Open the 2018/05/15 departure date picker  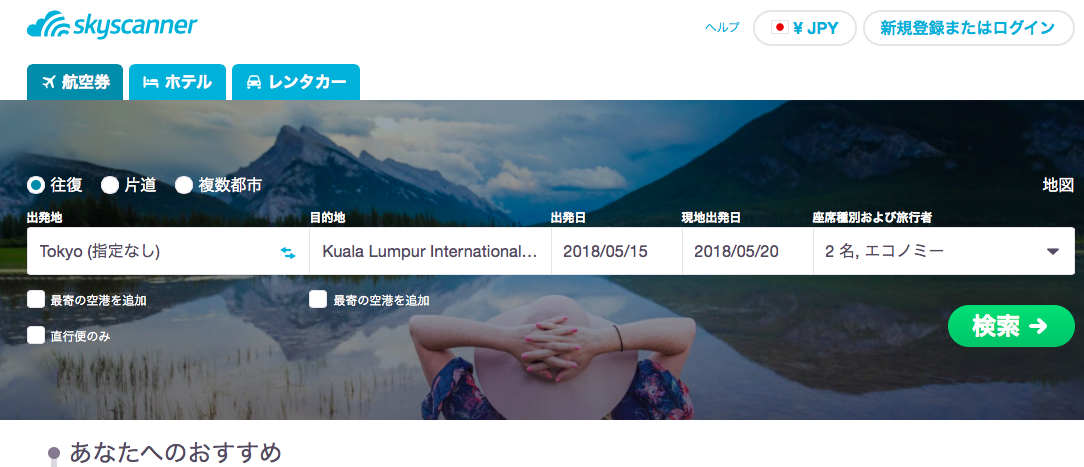click(617, 251)
